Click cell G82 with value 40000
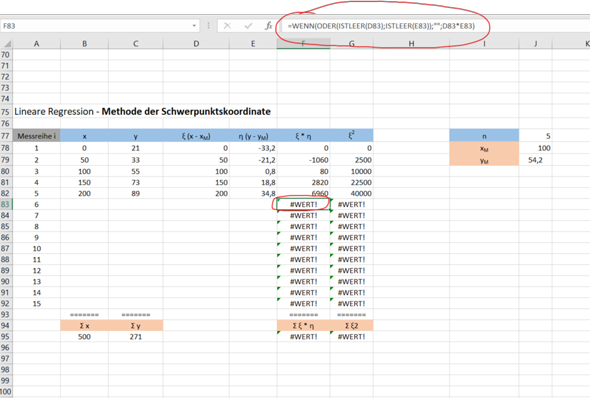This screenshot has width=590, height=398. tap(351, 193)
